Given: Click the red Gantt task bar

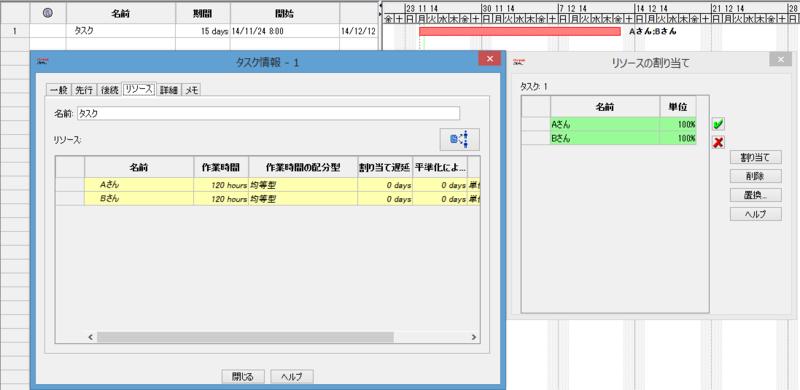Looking at the screenshot, I should click(520, 31).
